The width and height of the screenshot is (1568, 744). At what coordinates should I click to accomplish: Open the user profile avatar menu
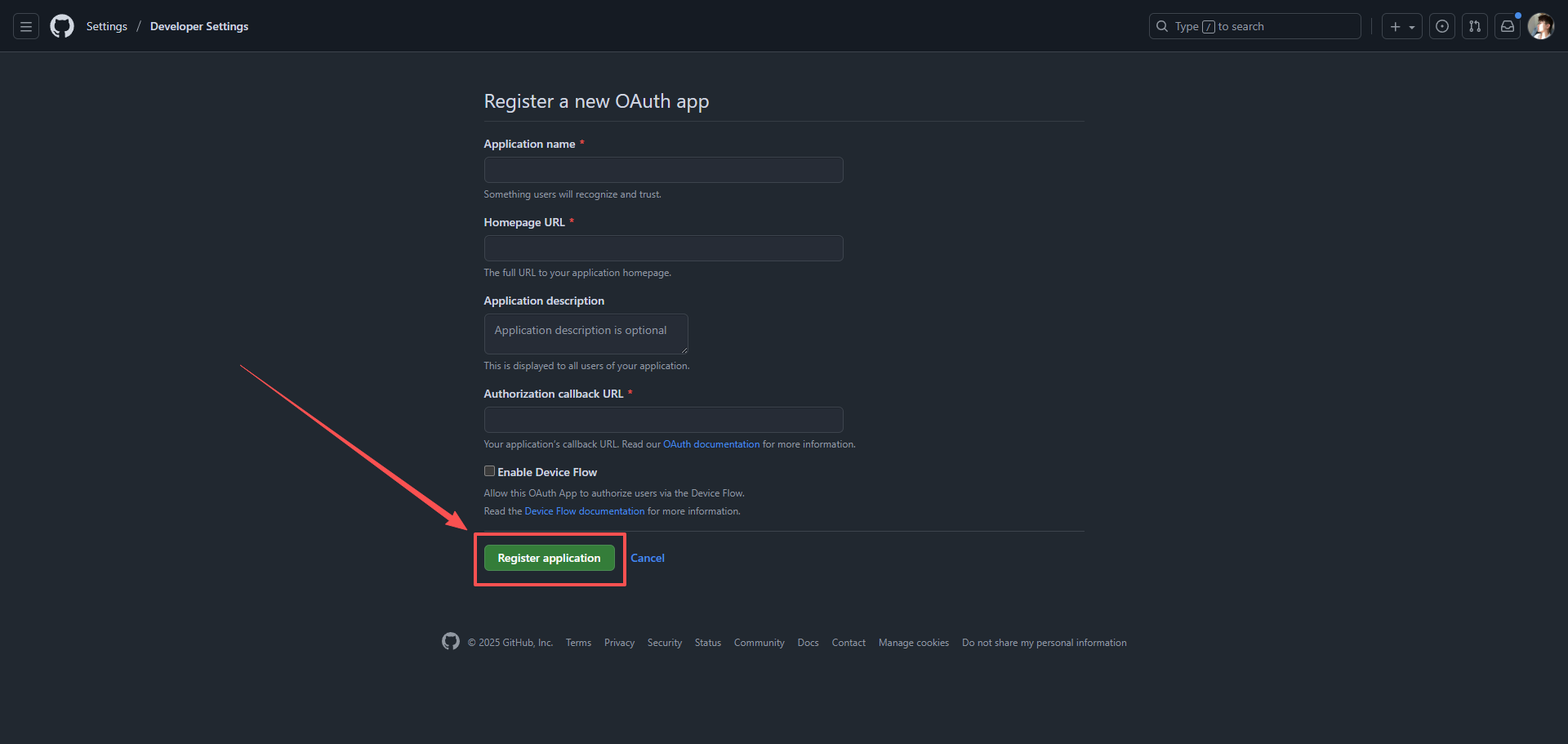[x=1540, y=27]
